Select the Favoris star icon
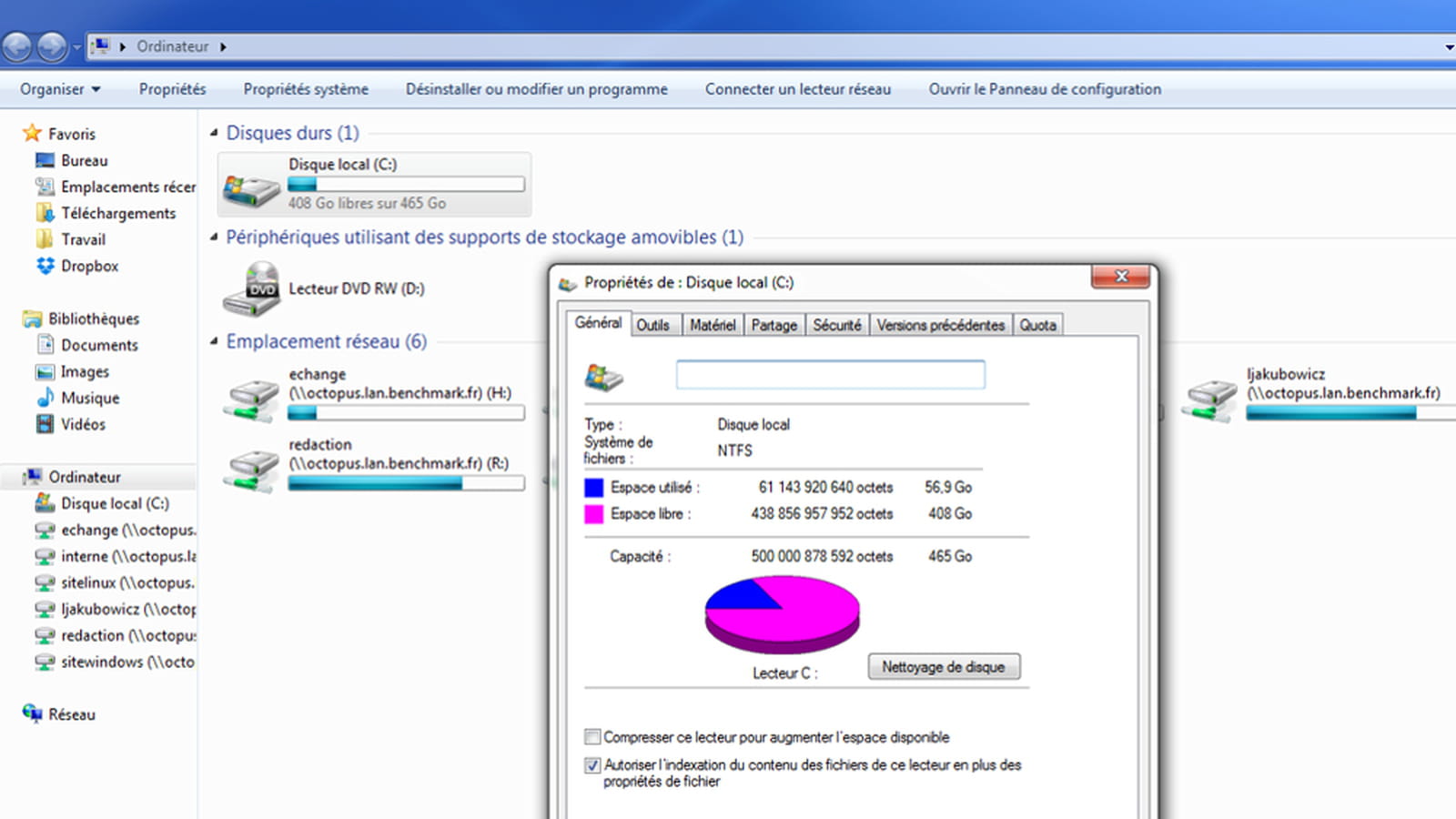1456x819 pixels. pyautogui.click(x=32, y=133)
